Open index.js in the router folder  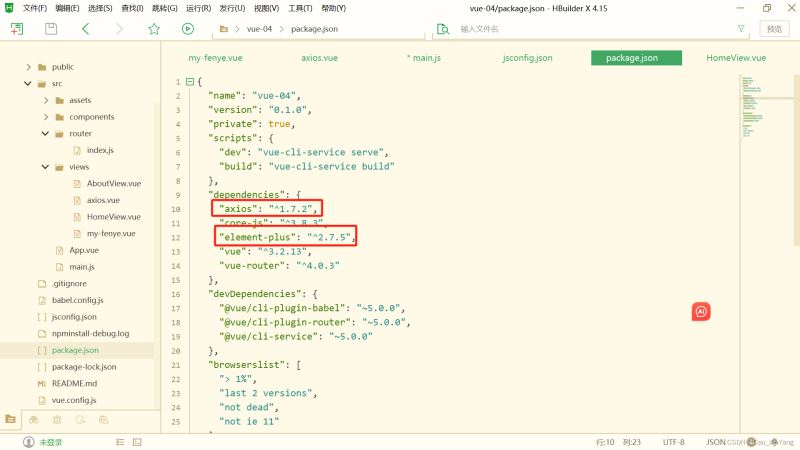click(100, 150)
